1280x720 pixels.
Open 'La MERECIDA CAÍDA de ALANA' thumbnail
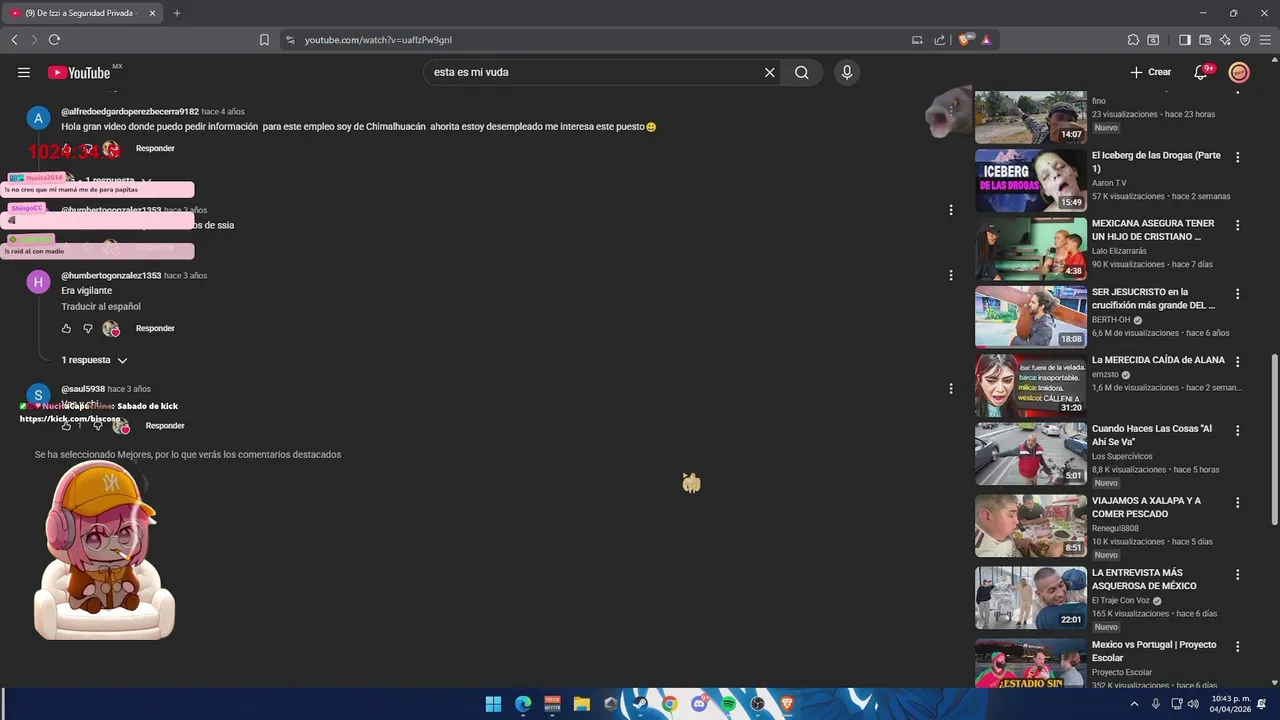(x=1031, y=385)
